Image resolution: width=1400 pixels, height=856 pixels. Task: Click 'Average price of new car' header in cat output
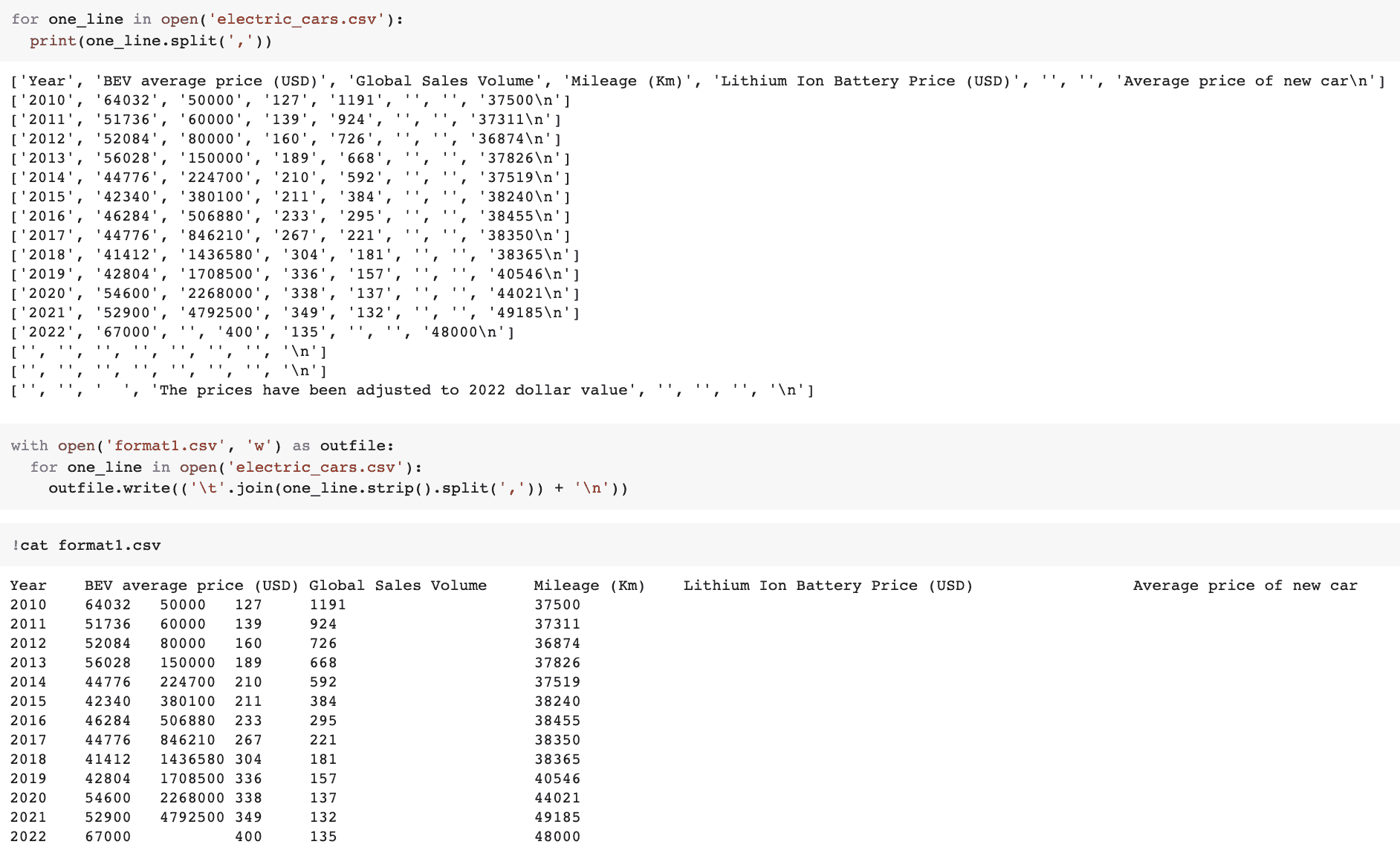1245,586
